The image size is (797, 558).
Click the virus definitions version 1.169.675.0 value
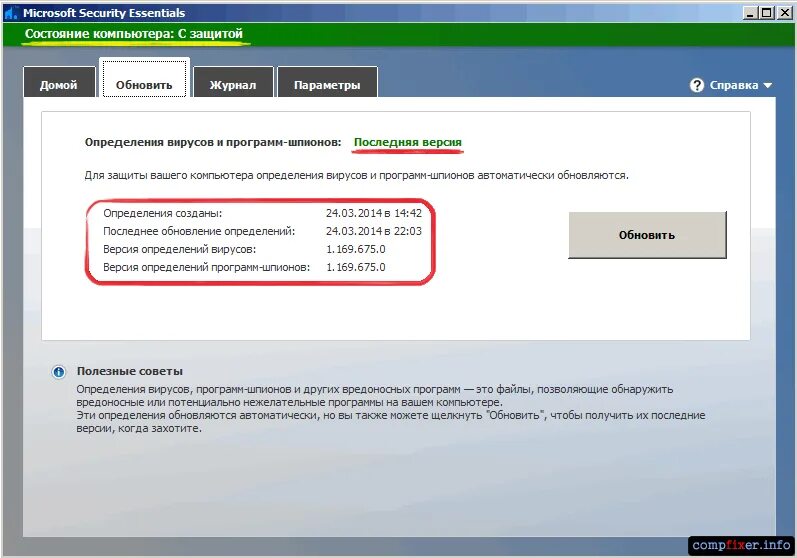click(356, 250)
